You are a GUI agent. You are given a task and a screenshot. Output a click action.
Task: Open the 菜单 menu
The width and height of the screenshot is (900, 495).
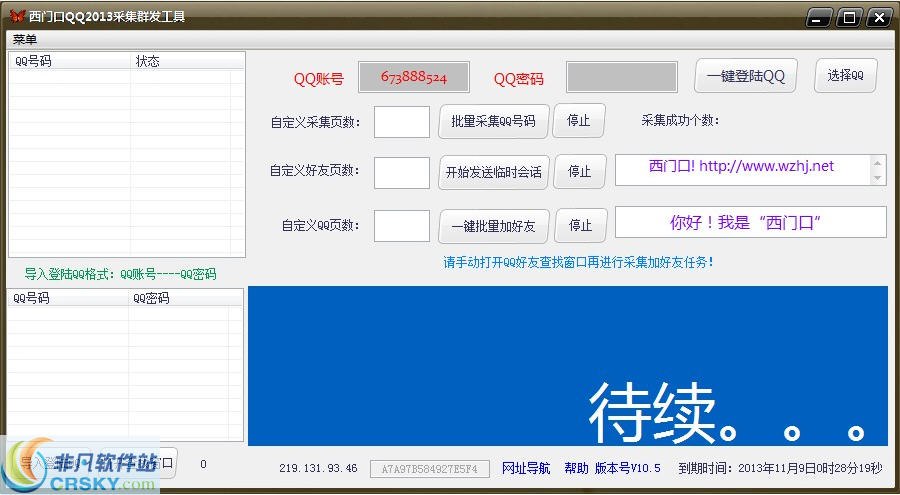click(x=25, y=40)
